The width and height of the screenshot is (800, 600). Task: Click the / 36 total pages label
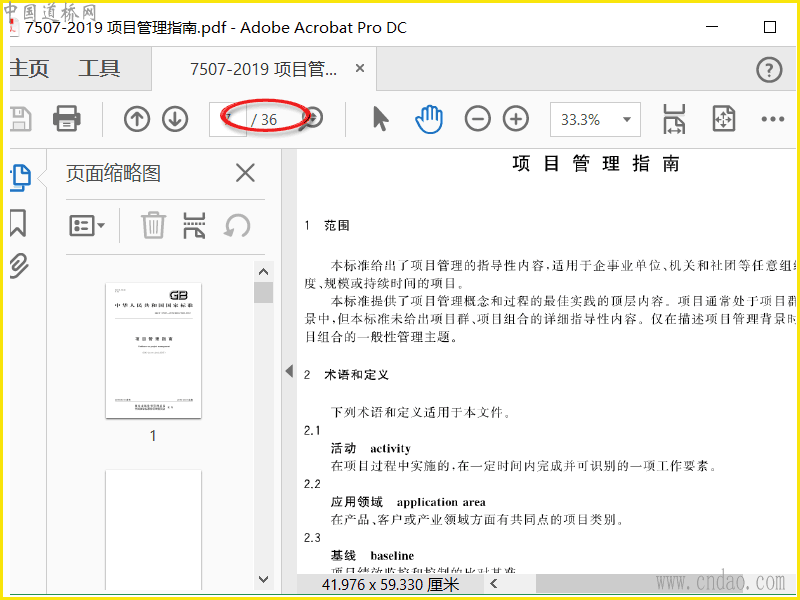(x=264, y=119)
